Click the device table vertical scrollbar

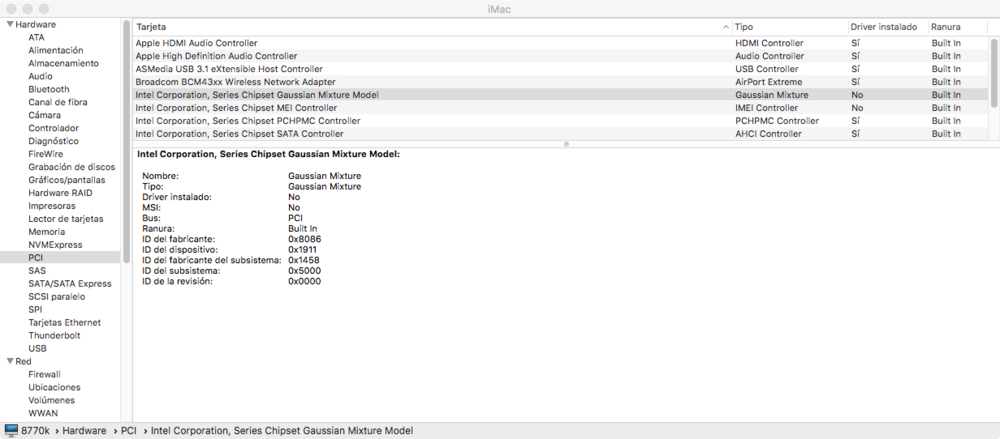[x=993, y=73]
